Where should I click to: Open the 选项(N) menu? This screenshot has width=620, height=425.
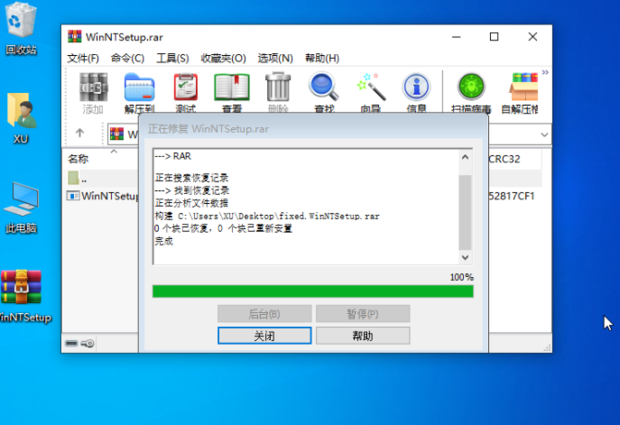pos(275,58)
